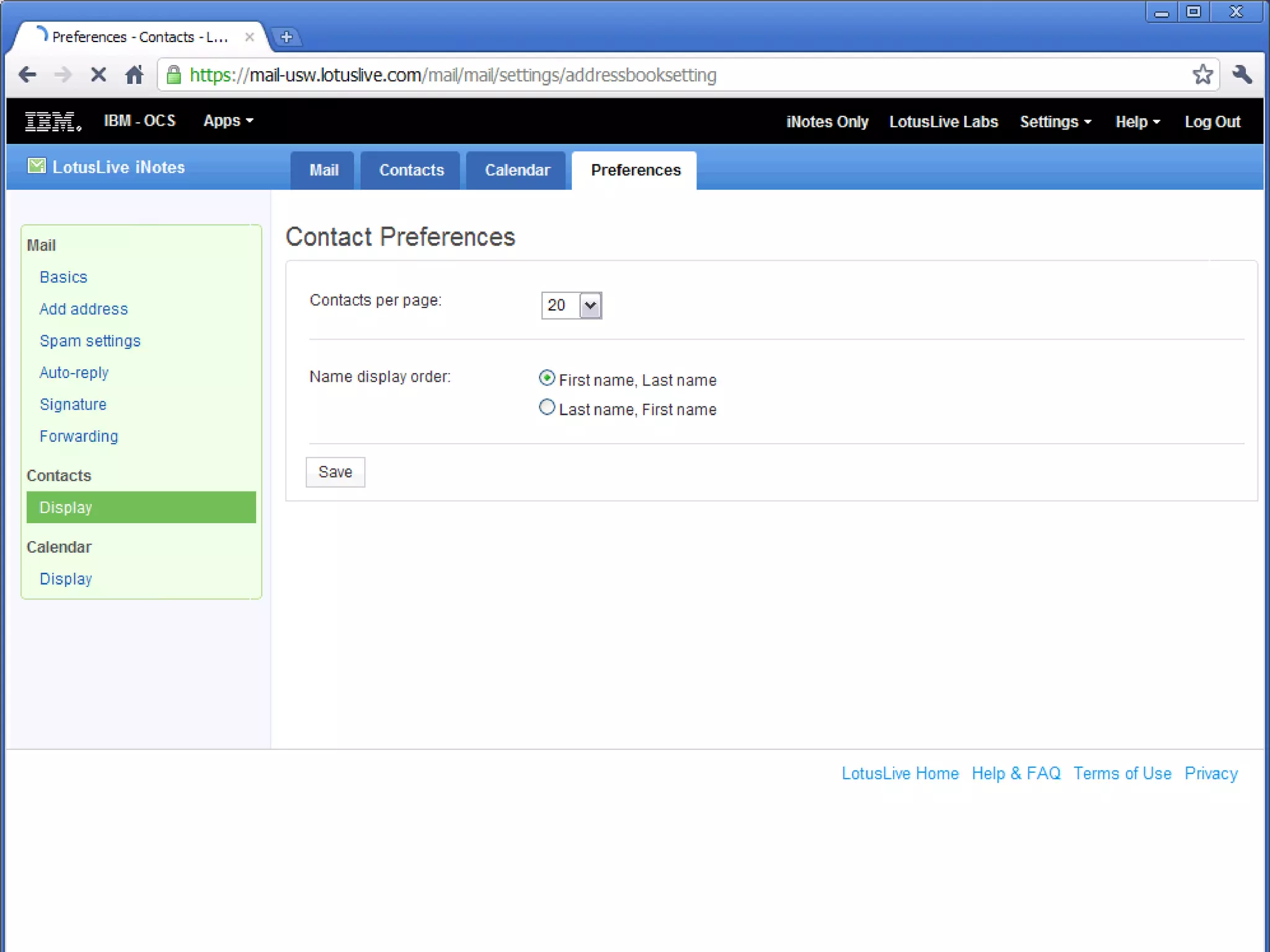Click the IBM logo

tap(53, 121)
